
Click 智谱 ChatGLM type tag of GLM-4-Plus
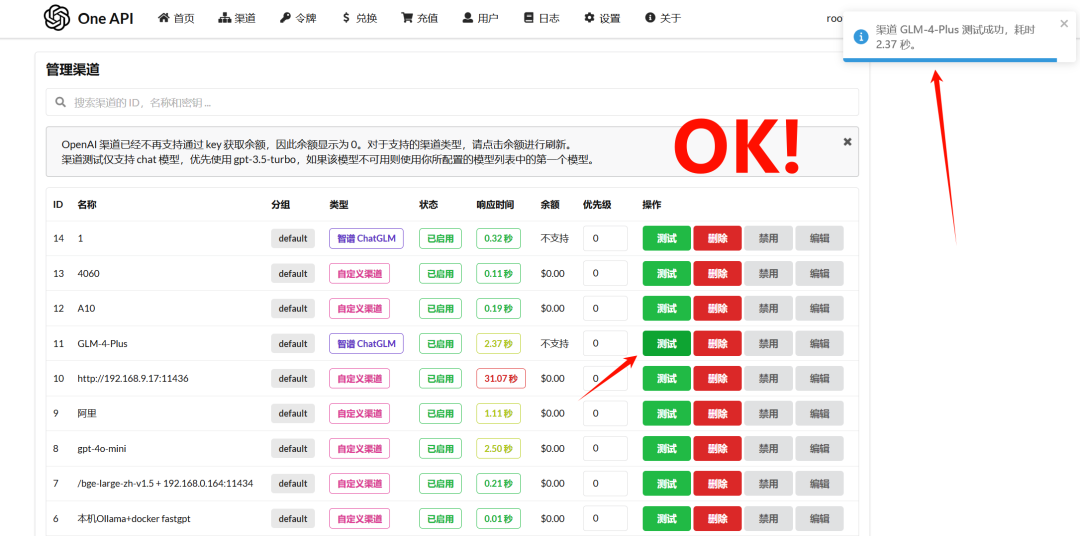pyautogui.click(x=366, y=343)
